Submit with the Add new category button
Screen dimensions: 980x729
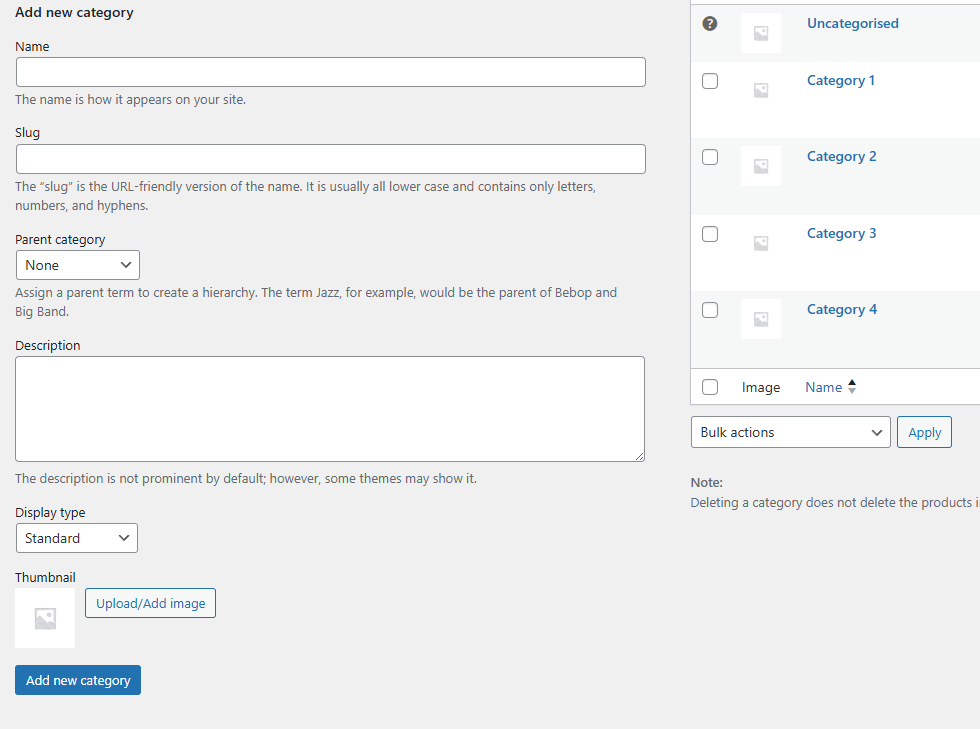click(x=78, y=680)
